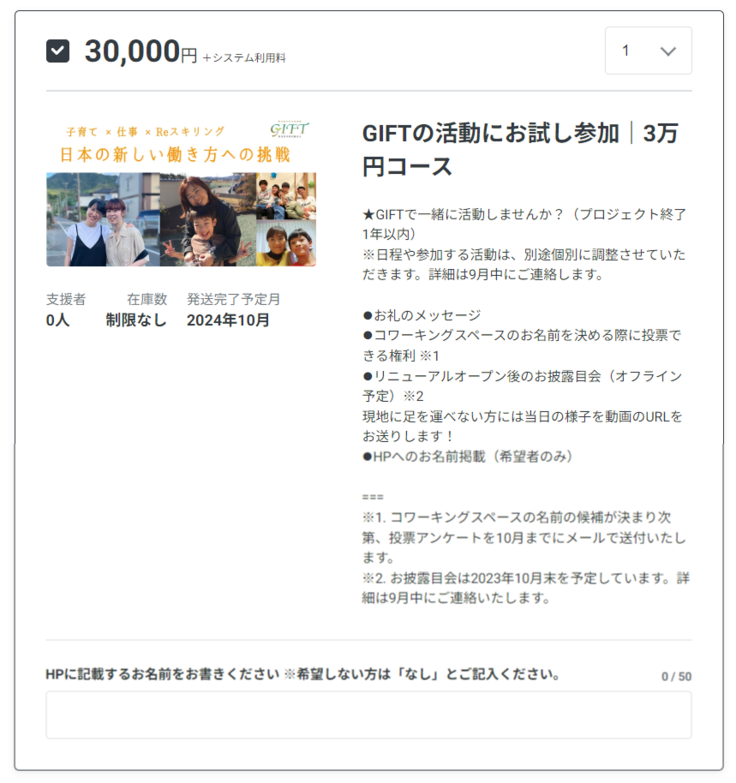Click the HPに記載するお名前 field label

click(303, 674)
